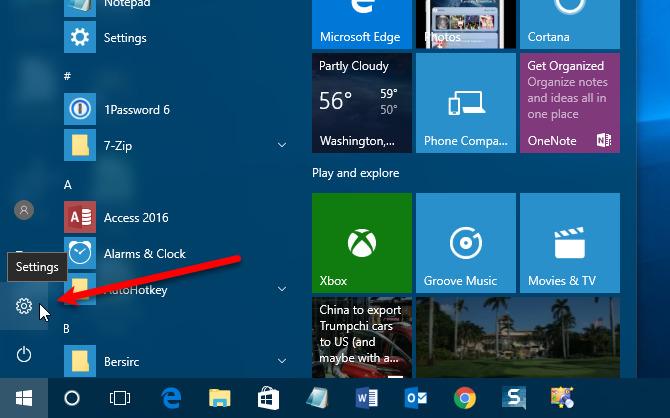Launch Google Chrome from the taskbar

click(x=464, y=397)
